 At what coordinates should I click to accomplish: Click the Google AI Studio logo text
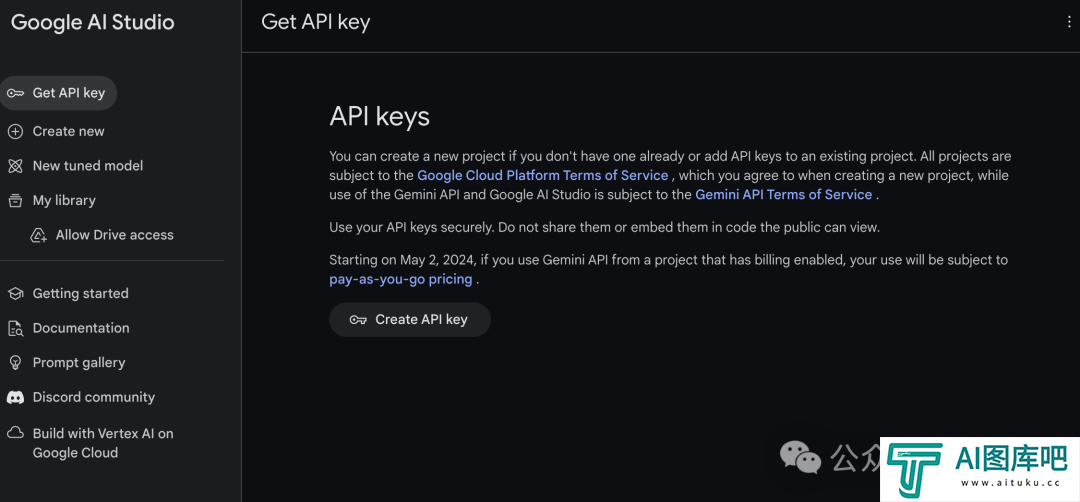(x=93, y=22)
